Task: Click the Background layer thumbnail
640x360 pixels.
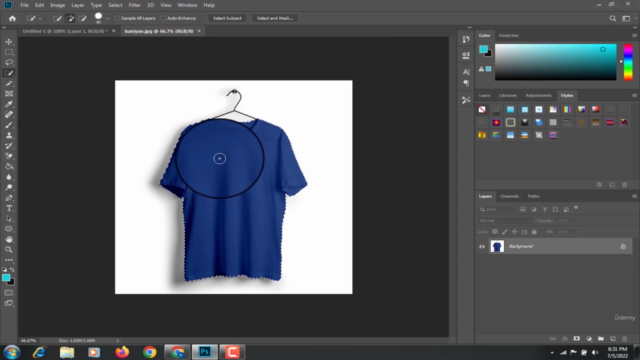Action: (497, 247)
